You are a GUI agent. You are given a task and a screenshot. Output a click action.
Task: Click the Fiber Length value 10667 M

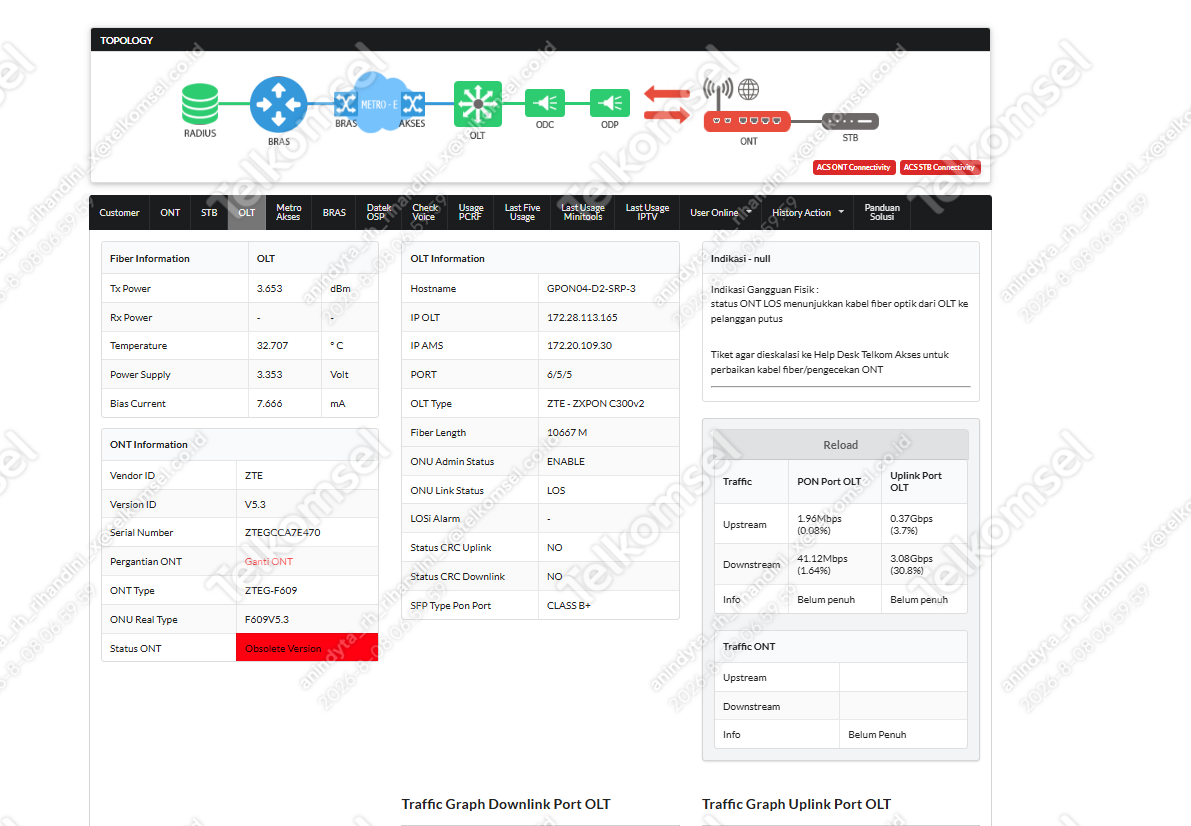click(567, 432)
